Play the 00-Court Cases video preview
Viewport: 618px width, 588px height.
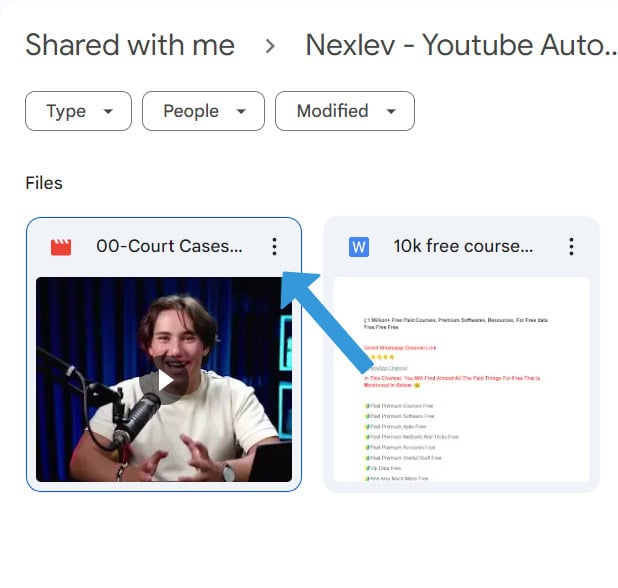[164, 381]
